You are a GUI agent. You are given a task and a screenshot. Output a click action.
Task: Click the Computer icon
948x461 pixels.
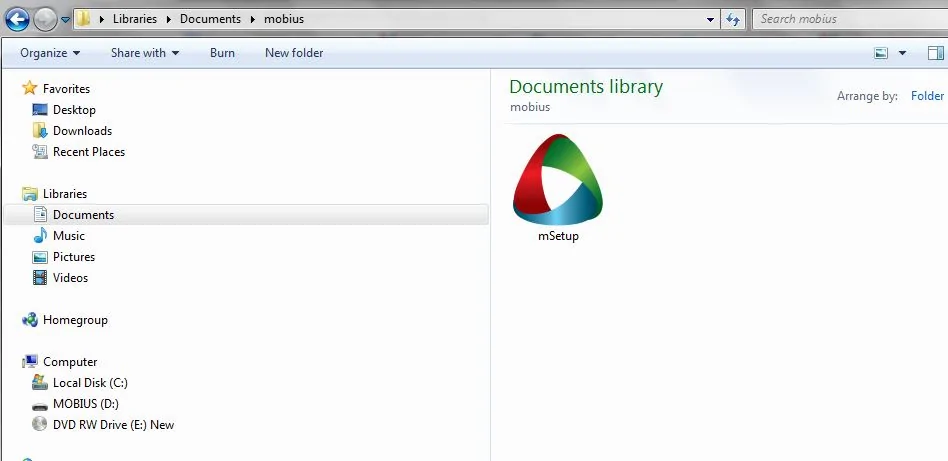(x=30, y=362)
